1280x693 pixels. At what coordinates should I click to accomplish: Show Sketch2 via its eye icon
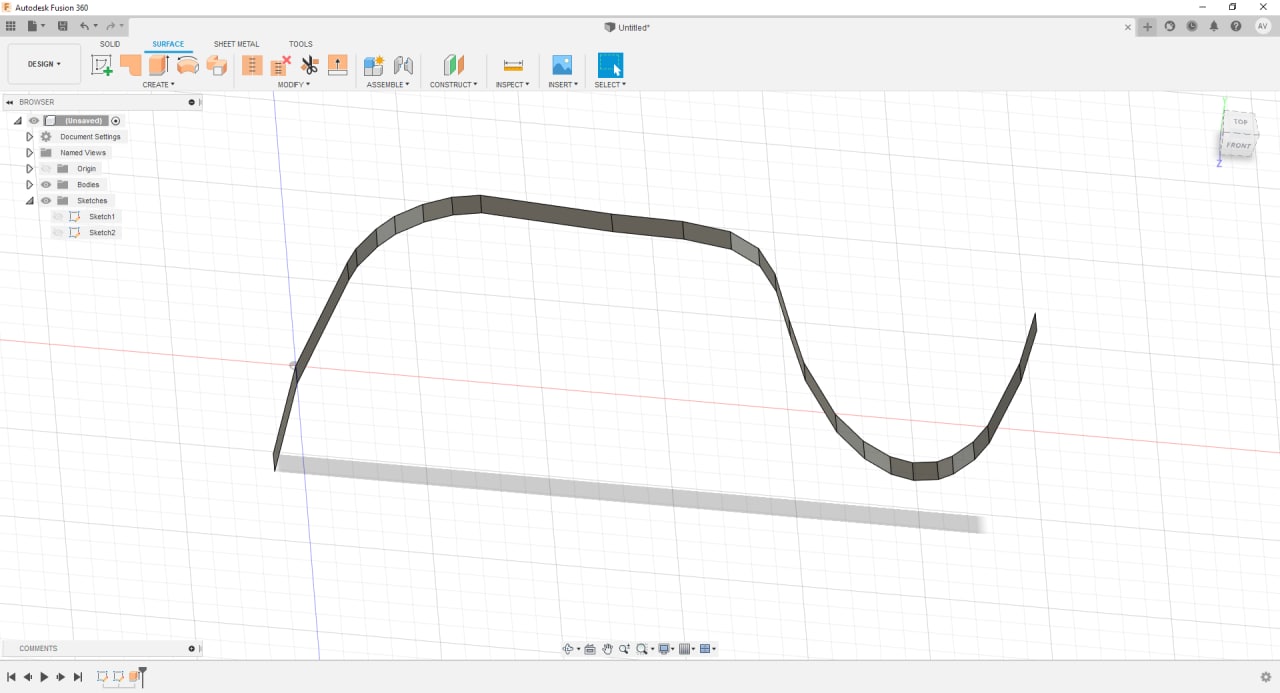coord(58,233)
